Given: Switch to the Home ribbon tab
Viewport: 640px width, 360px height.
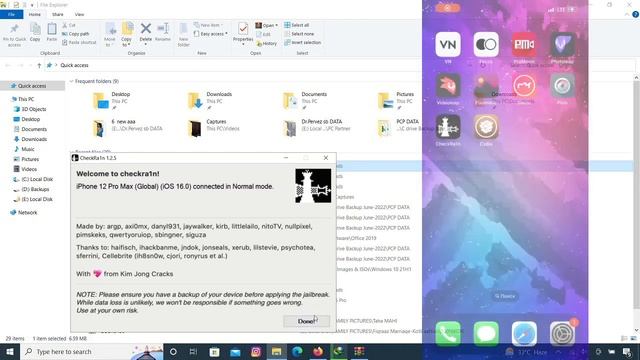Looking at the screenshot, I should coord(35,14).
